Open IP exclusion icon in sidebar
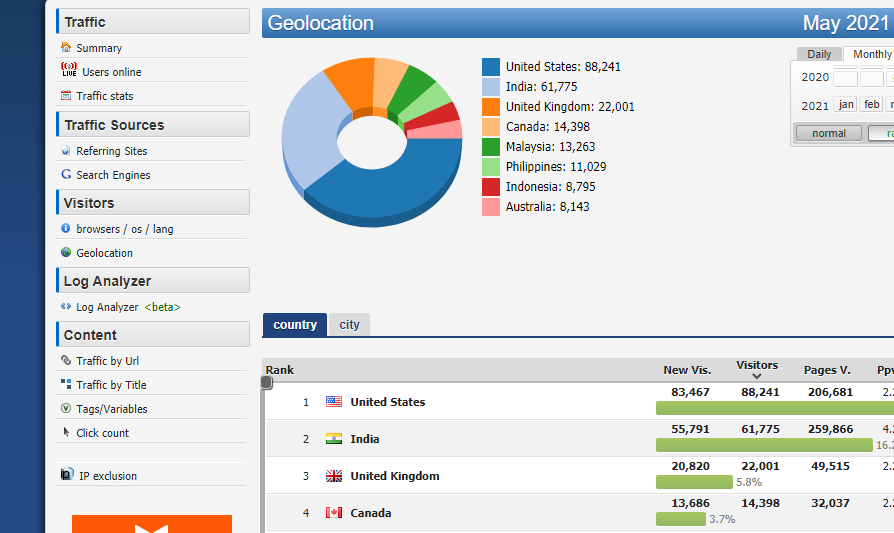This screenshot has width=894, height=533. pyautogui.click(x=67, y=475)
